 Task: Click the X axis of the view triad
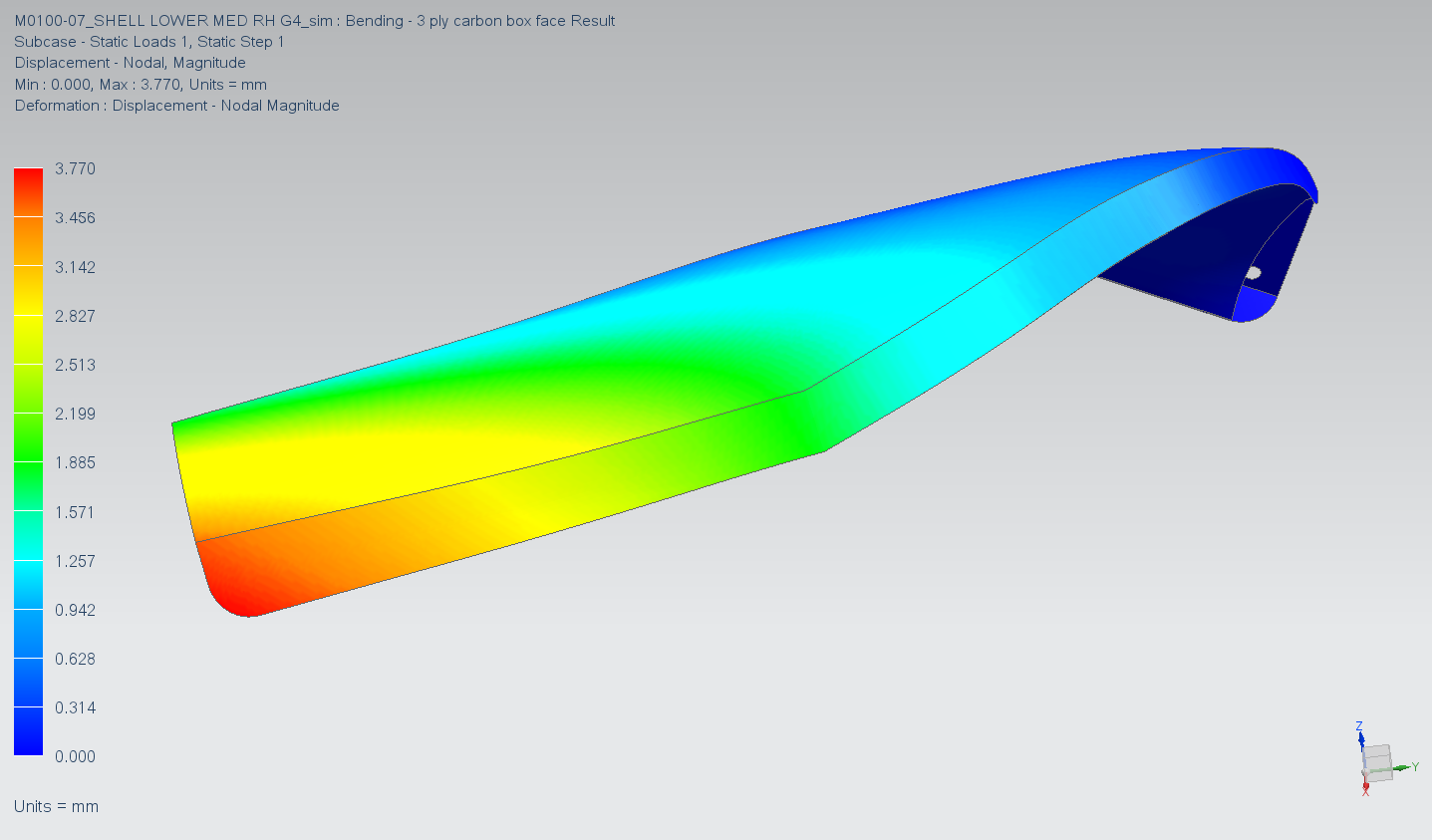tap(1365, 787)
